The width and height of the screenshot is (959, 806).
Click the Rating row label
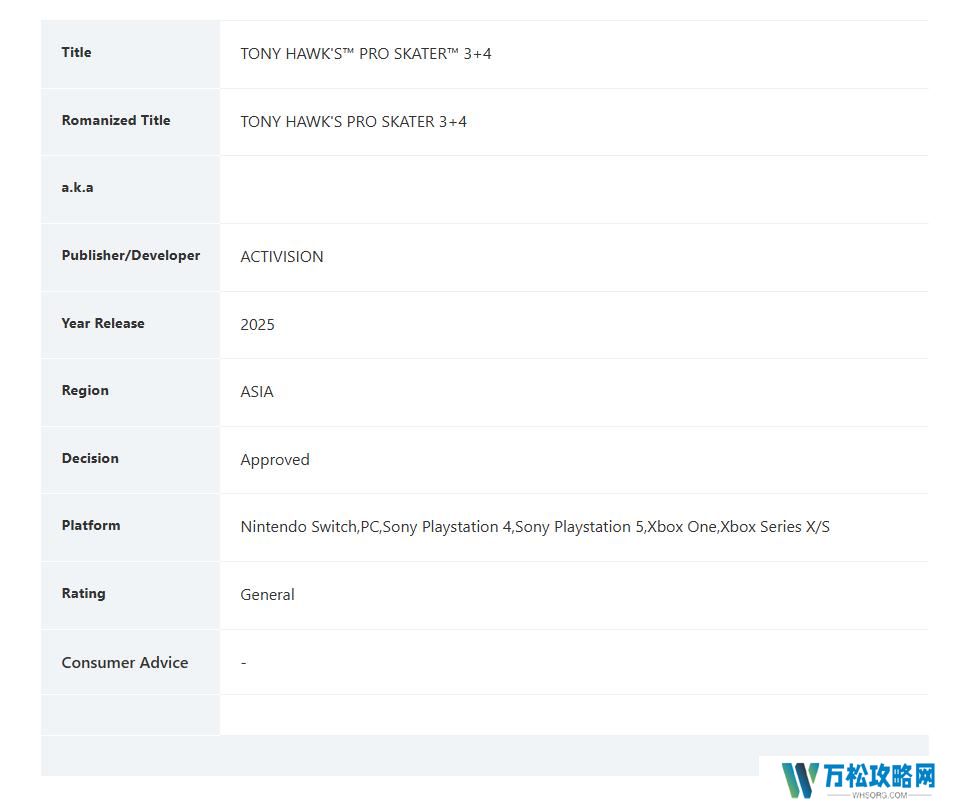click(x=83, y=594)
